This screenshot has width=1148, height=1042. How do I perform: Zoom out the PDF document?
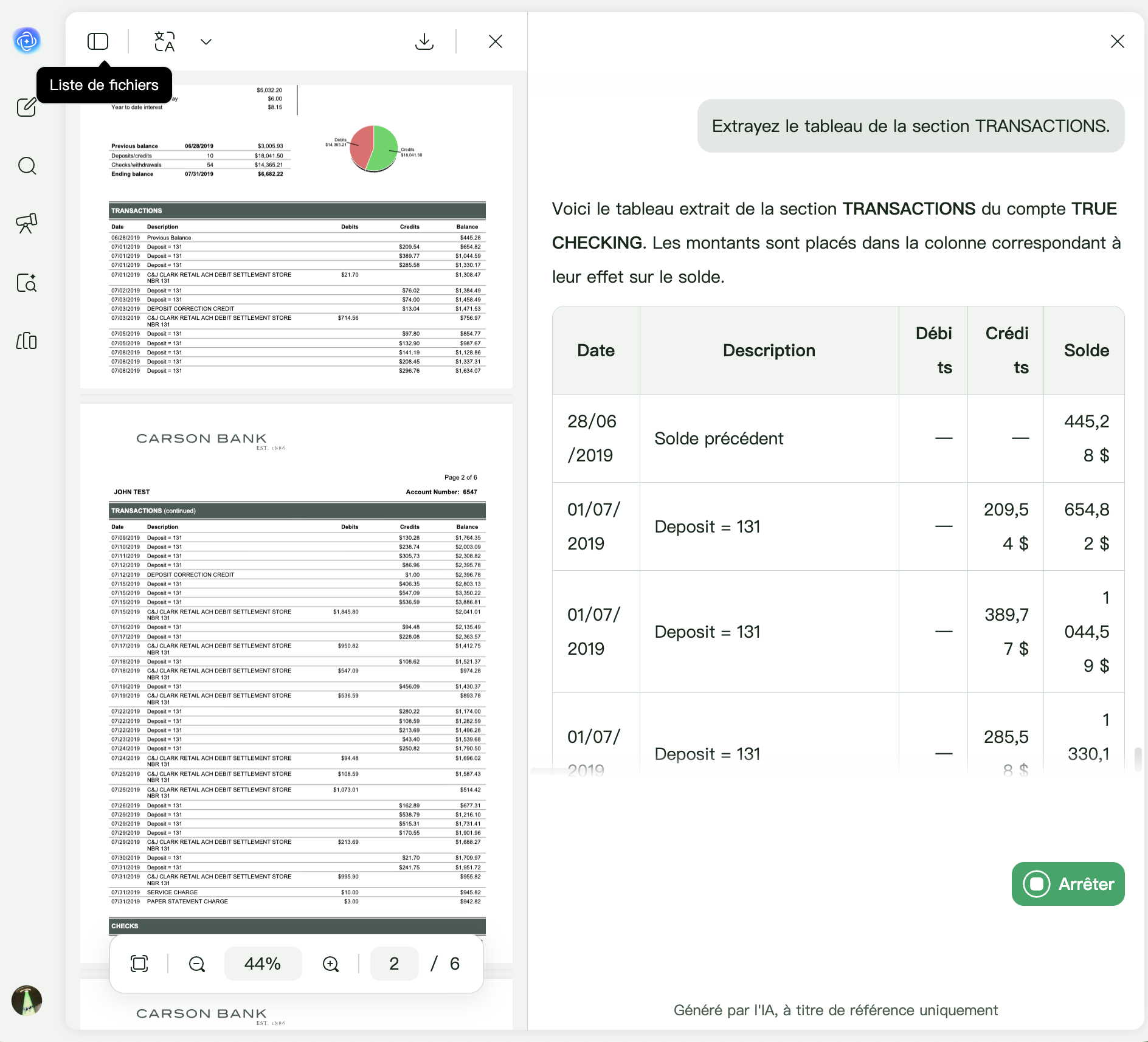[197, 964]
